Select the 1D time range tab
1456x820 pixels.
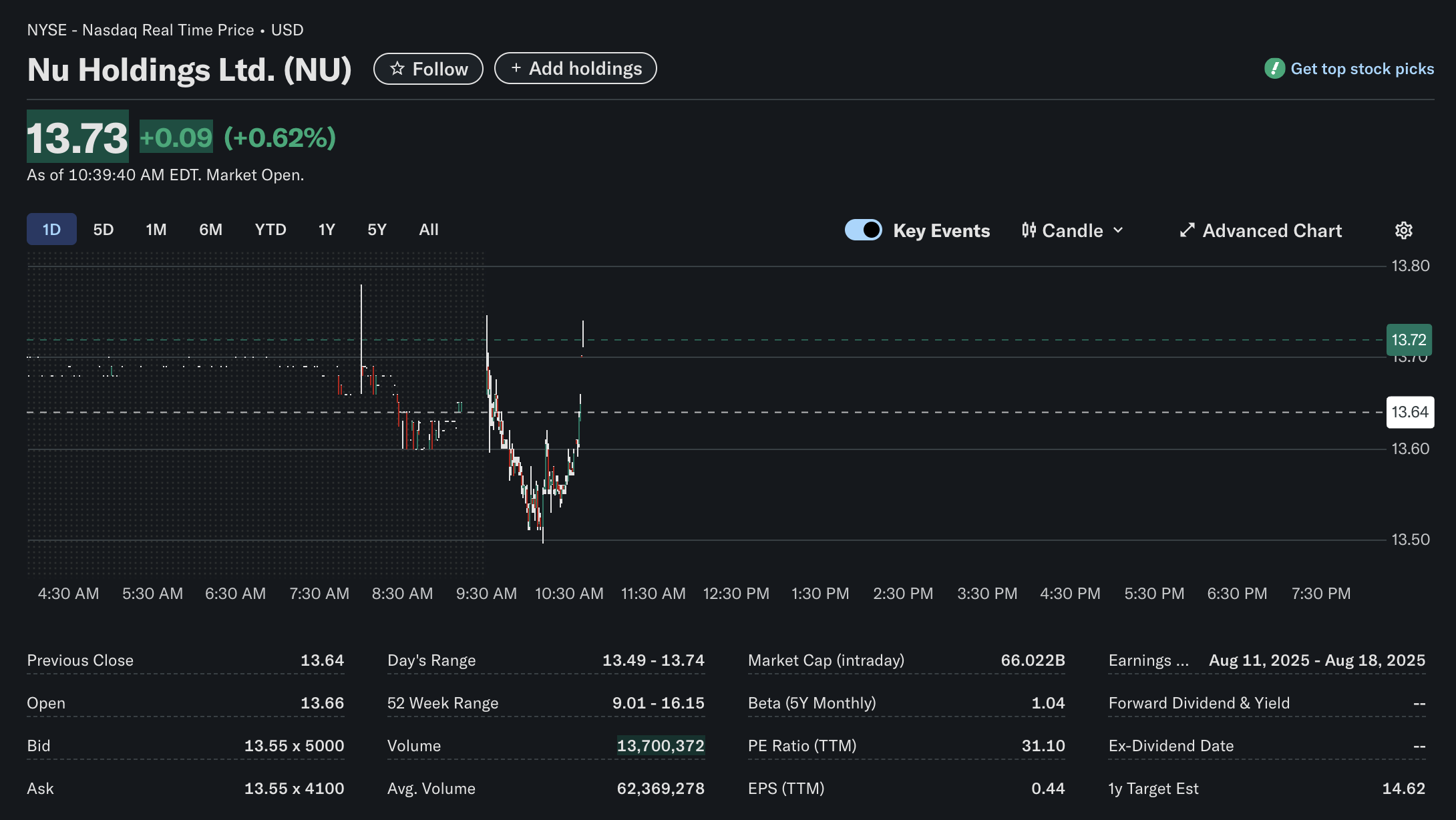pos(51,230)
